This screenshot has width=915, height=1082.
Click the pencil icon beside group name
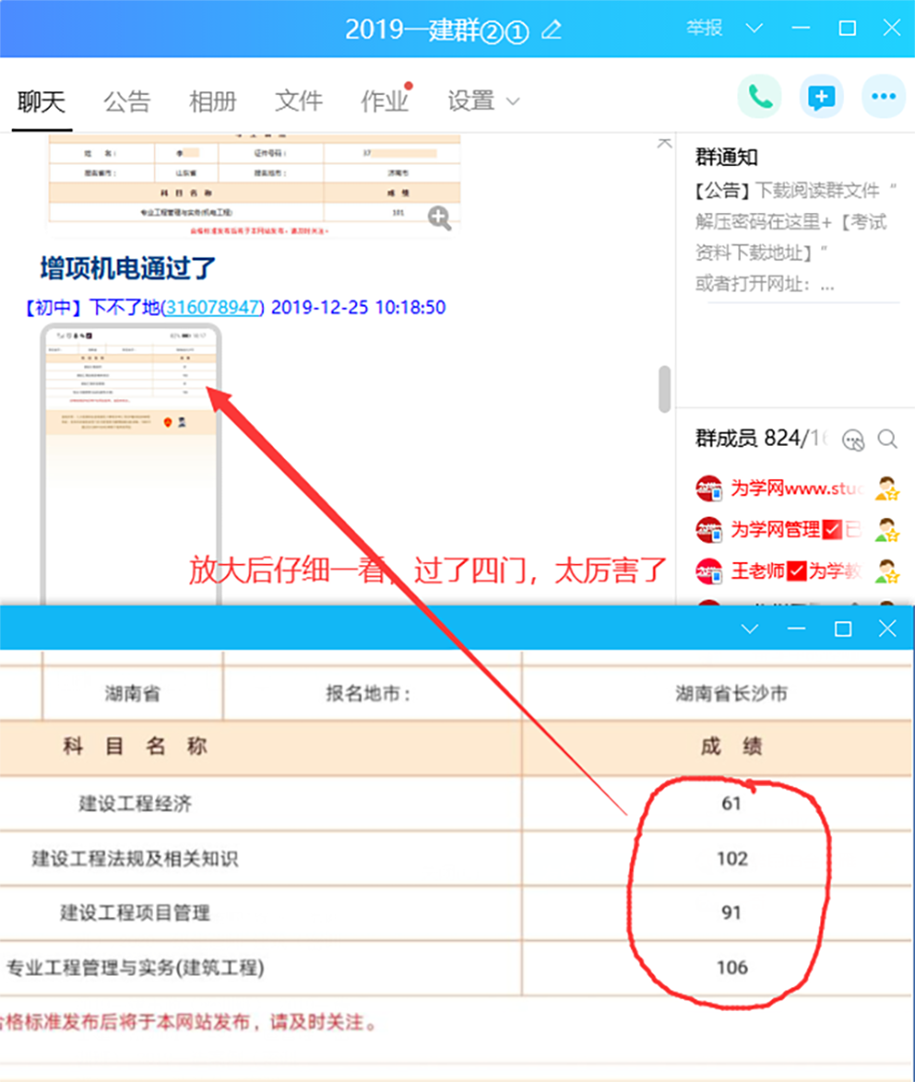[x=551, y=29]
